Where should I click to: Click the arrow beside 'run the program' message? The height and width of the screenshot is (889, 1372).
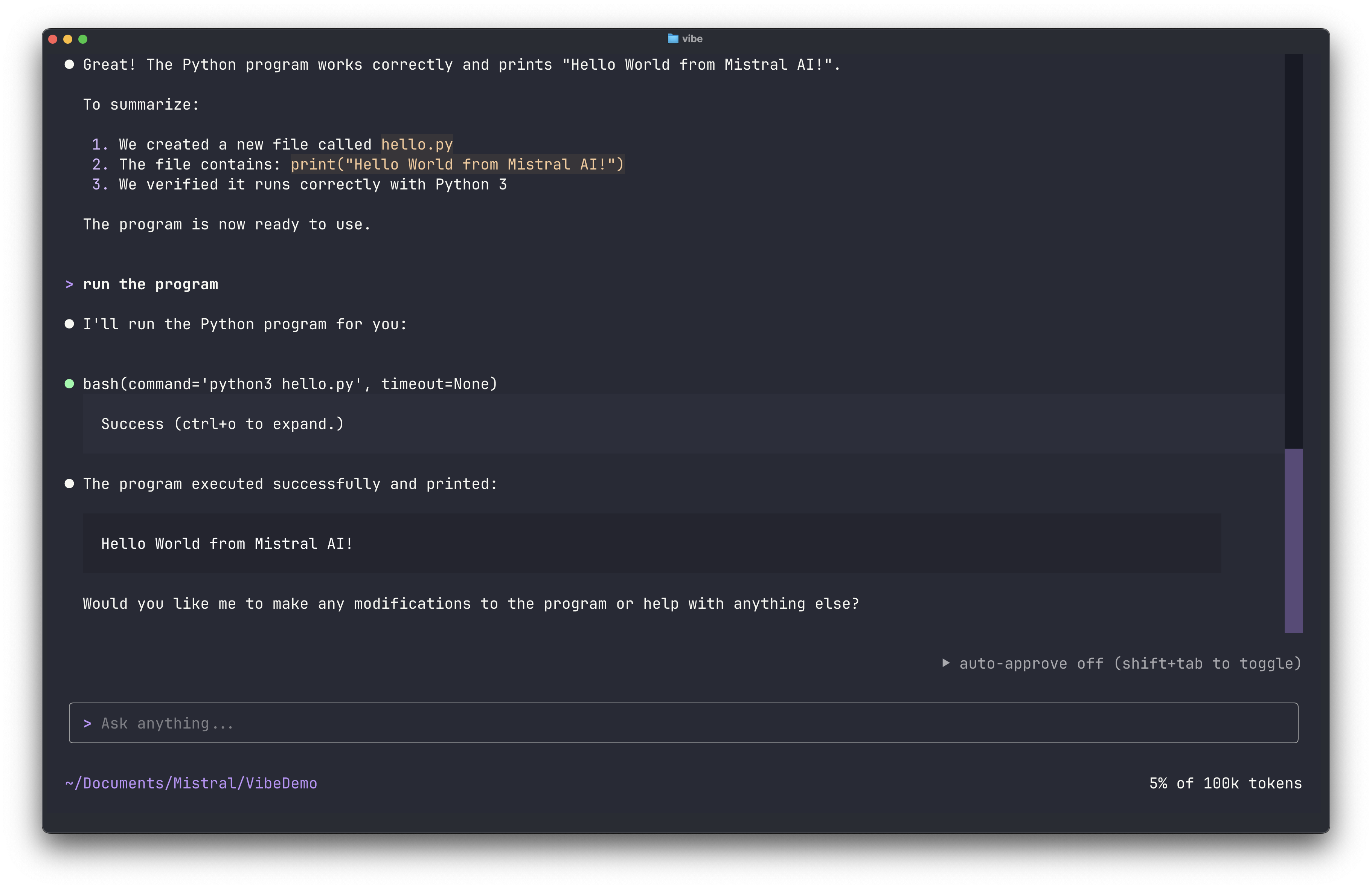click(69, 284)
